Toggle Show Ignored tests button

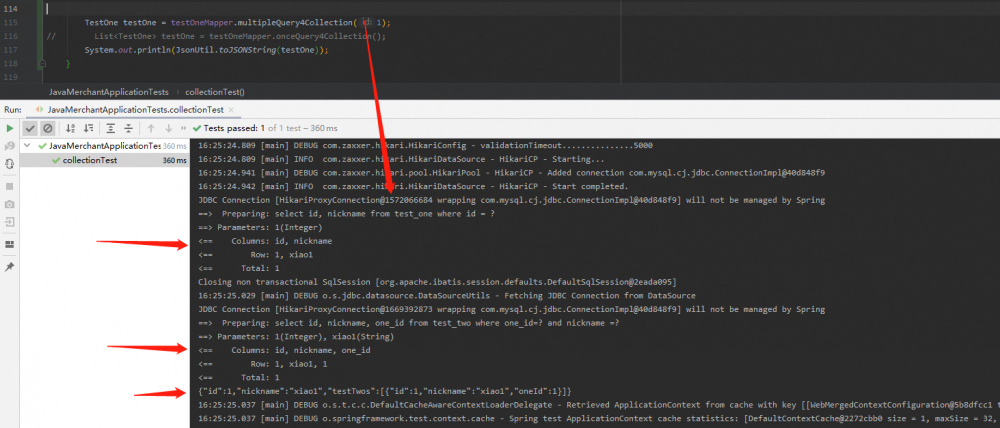(48, 128)
